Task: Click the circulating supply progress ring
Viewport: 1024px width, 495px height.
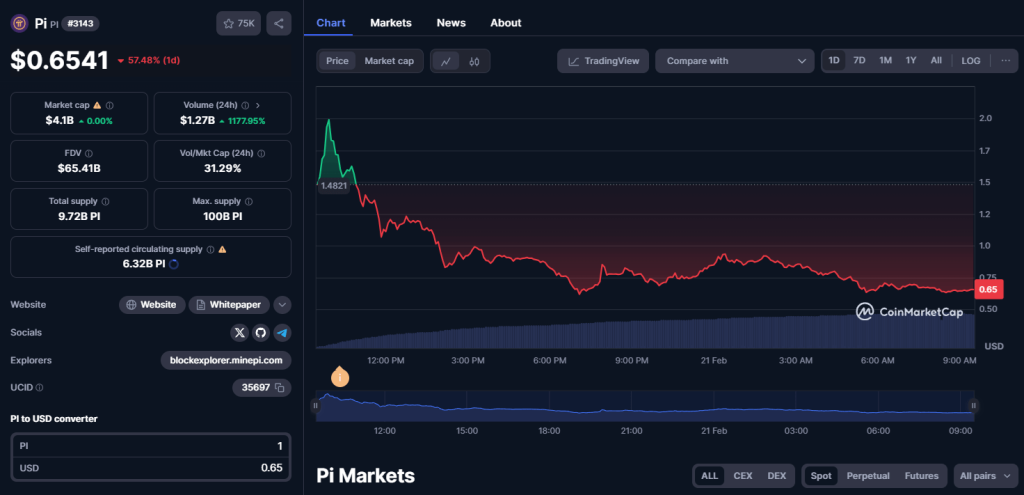Action: (174, 264)
